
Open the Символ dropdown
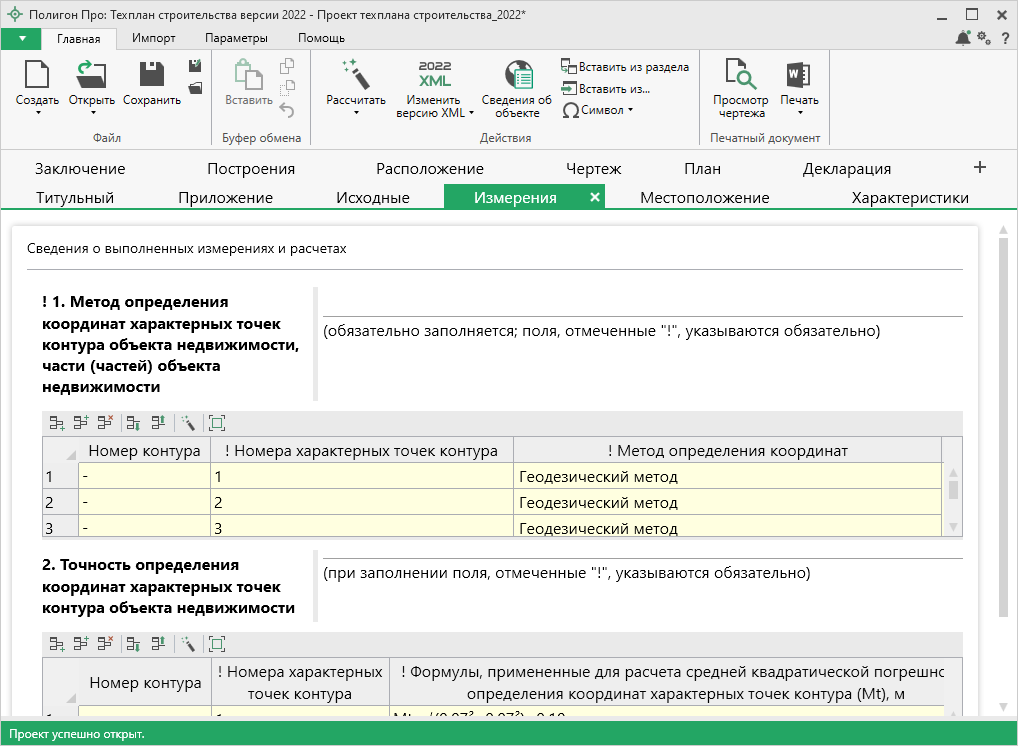click(598, 110)
